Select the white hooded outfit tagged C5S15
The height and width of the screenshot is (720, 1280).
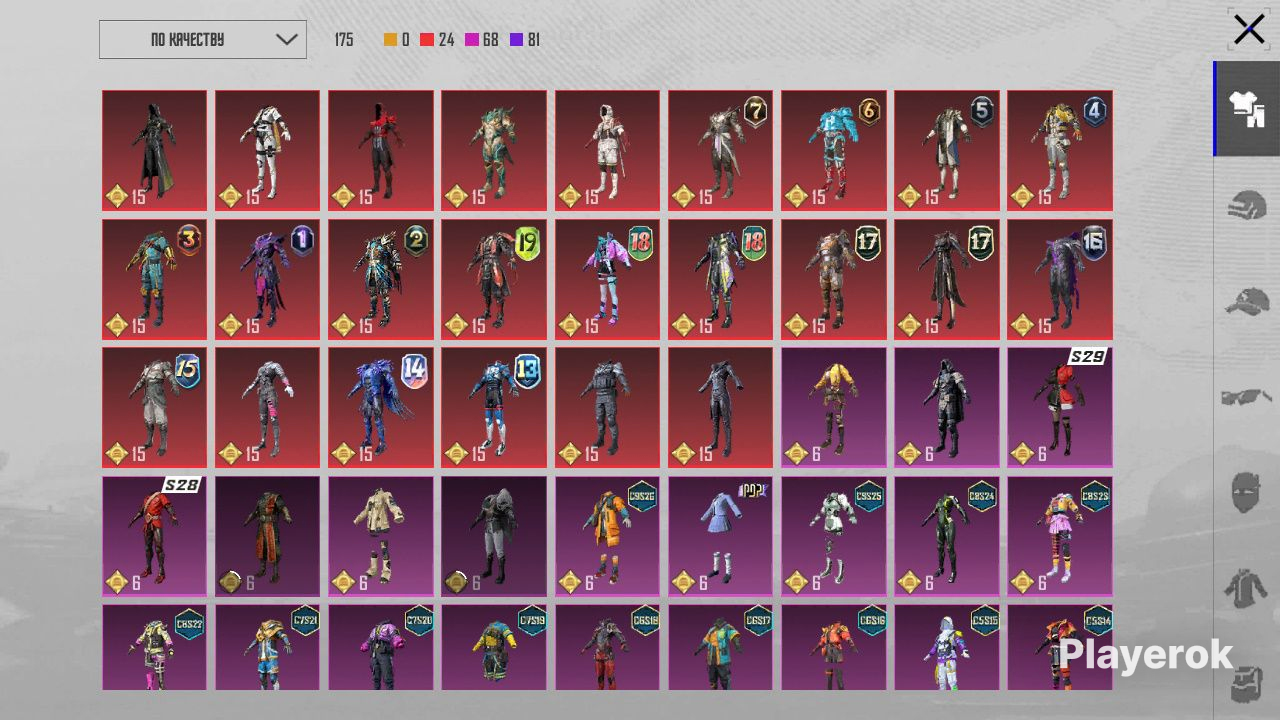point(946,647)
